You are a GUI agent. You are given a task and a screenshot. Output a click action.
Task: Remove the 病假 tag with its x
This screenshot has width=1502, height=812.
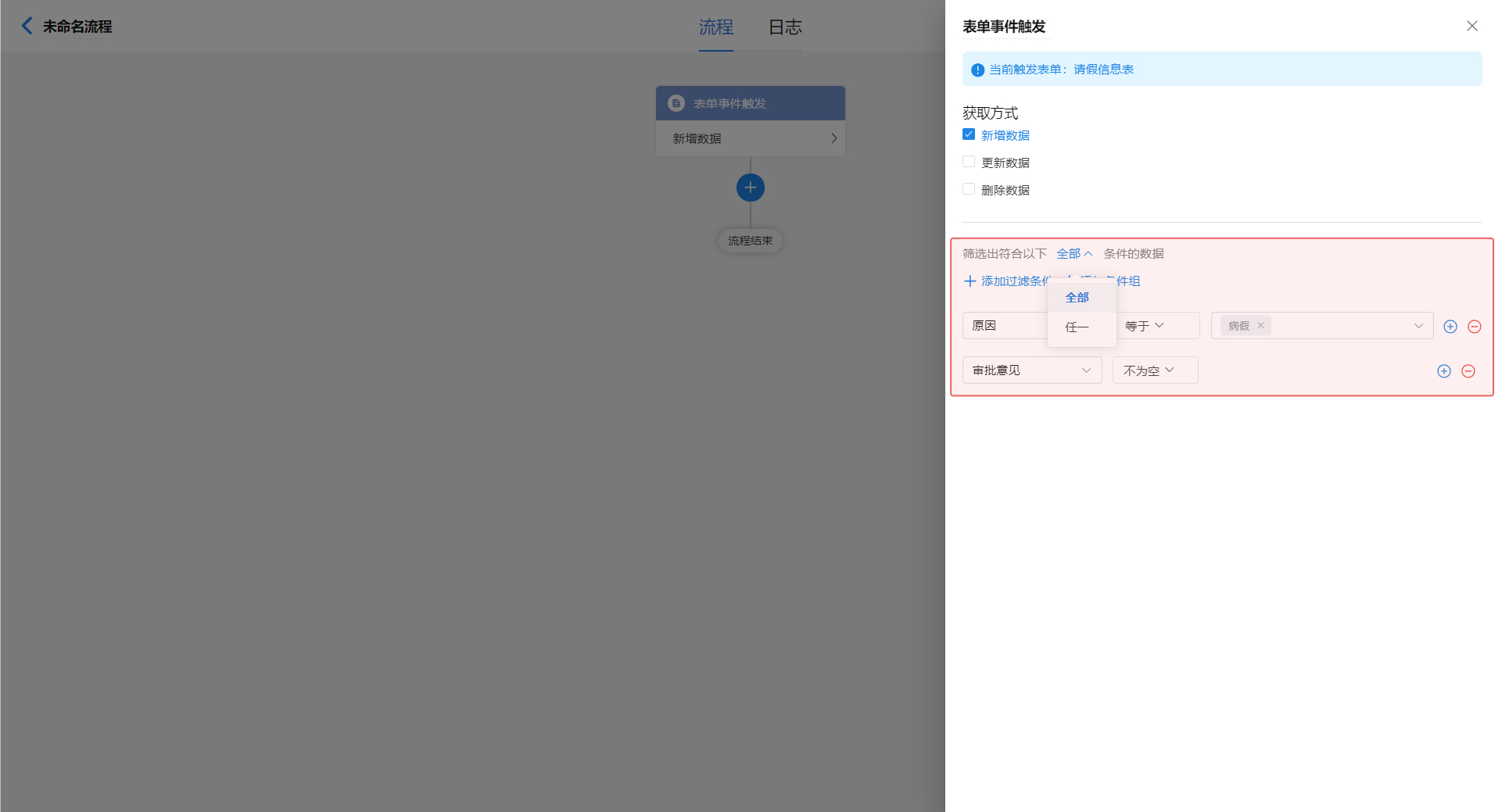[x=1260, y=326]
